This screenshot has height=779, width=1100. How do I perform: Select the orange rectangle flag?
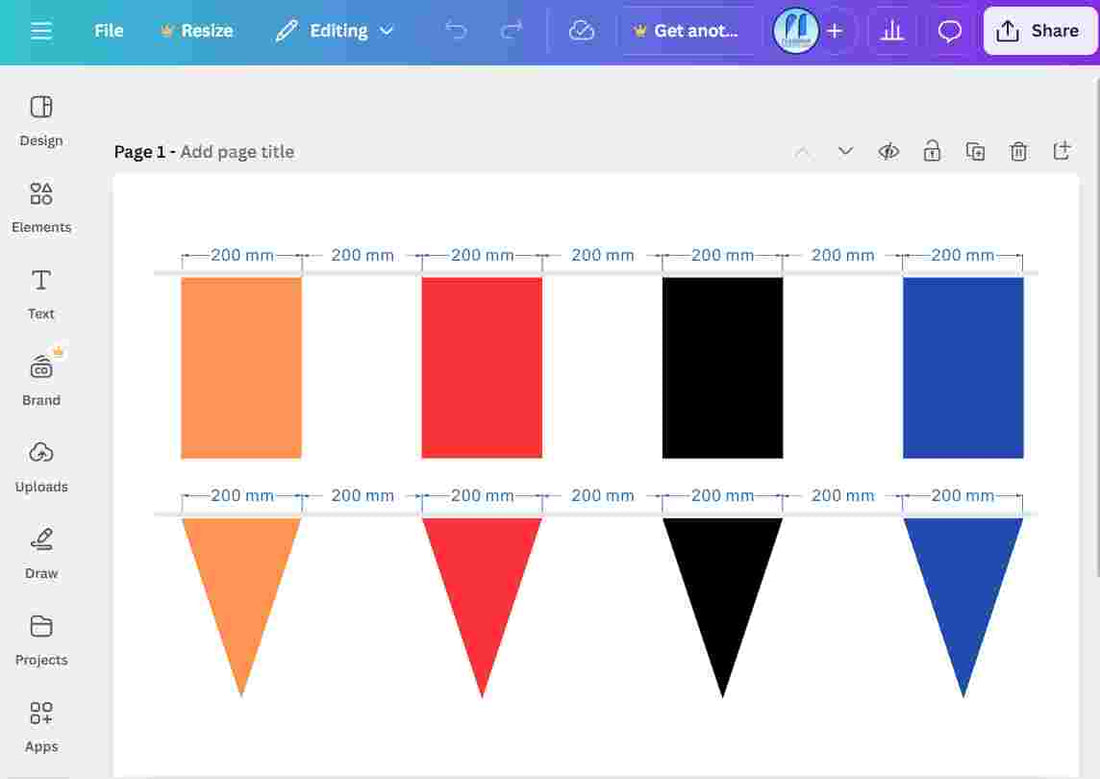241,368
